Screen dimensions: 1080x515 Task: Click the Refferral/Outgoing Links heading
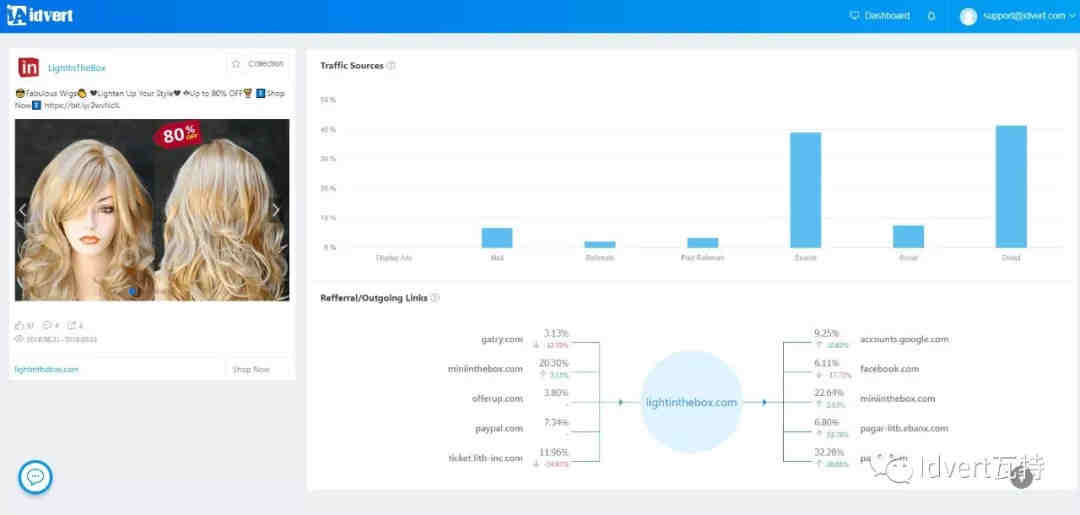[x=374, y=298]
